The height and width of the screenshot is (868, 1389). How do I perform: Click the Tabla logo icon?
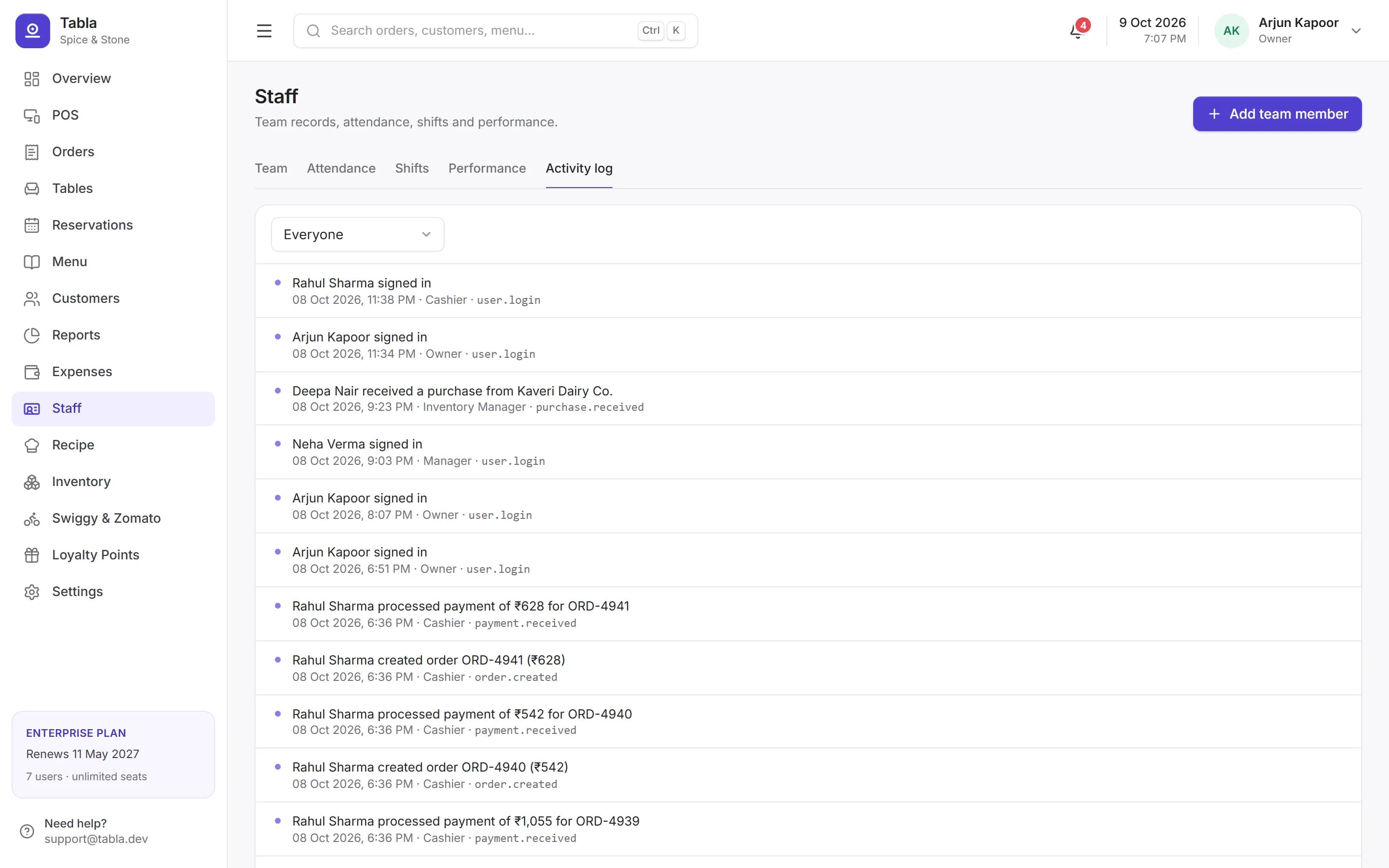click(x=33, y=30)
